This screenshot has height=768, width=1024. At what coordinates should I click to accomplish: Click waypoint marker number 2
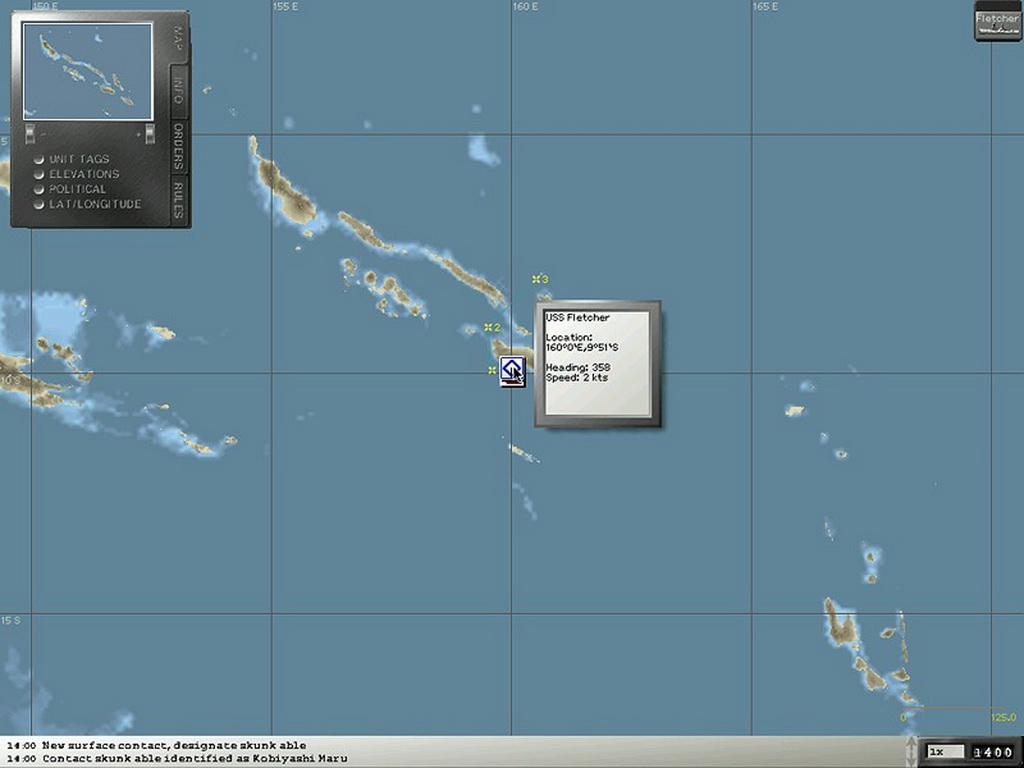490,328
